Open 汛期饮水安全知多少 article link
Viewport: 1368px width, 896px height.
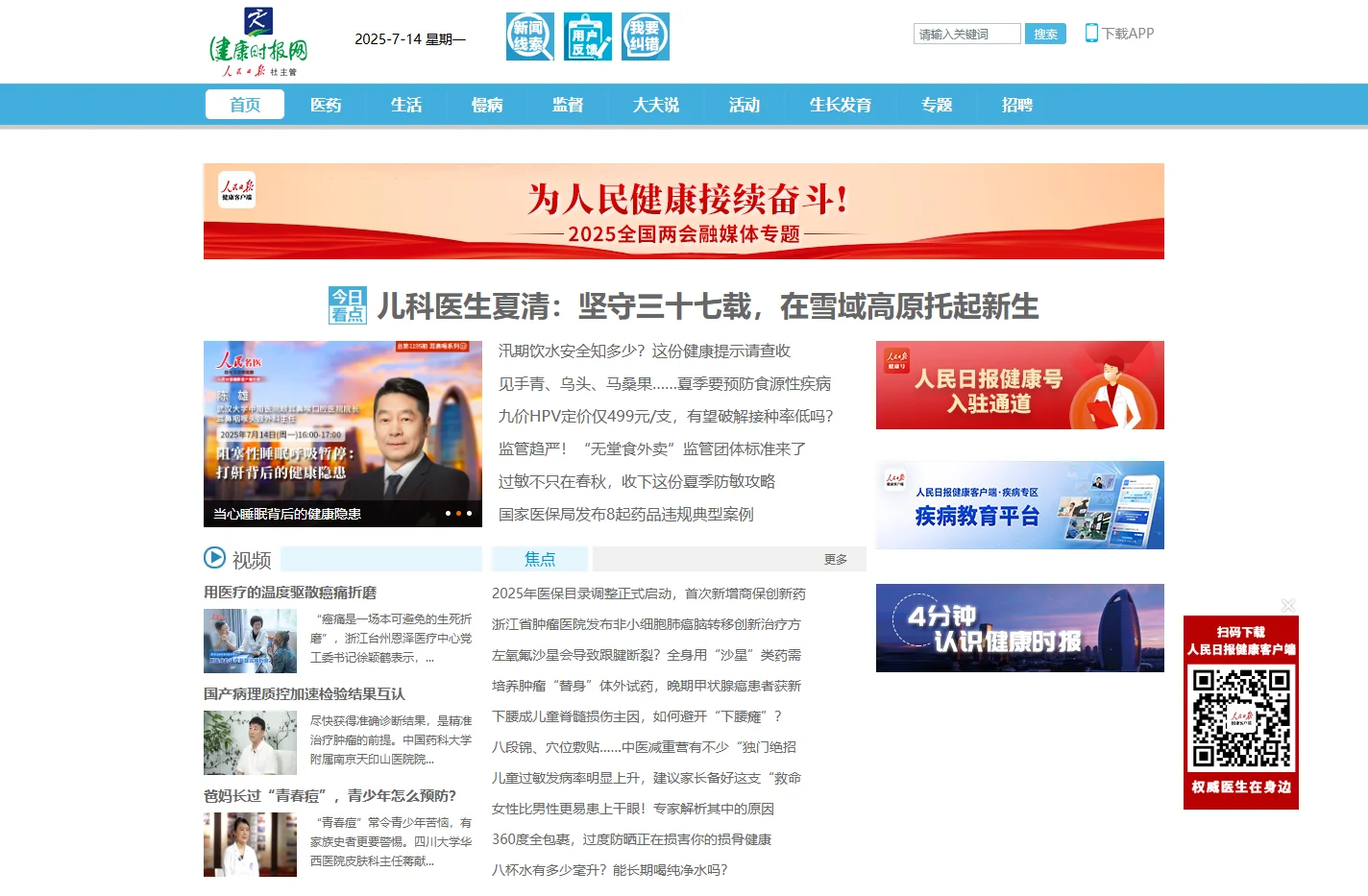(x=645, y=351)
